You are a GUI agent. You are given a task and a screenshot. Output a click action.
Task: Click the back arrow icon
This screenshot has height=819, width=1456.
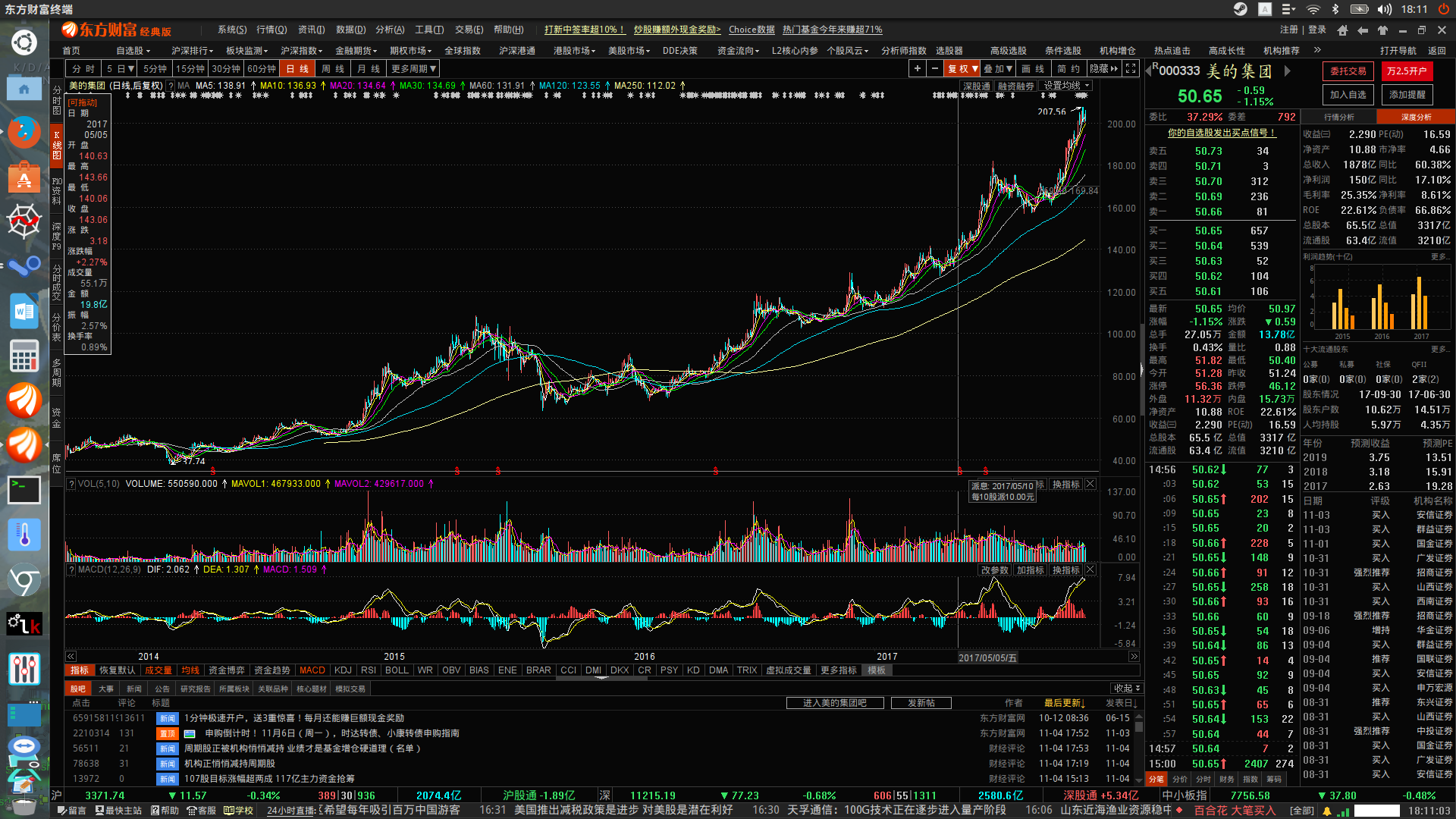(1363, 30)
